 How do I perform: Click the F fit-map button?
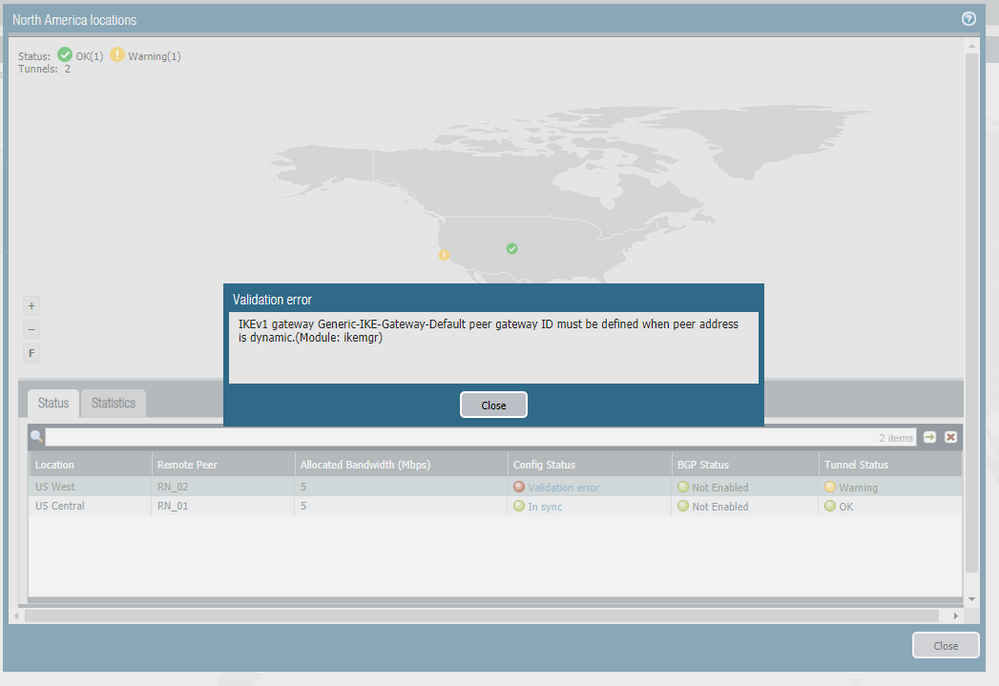point(32,353)
